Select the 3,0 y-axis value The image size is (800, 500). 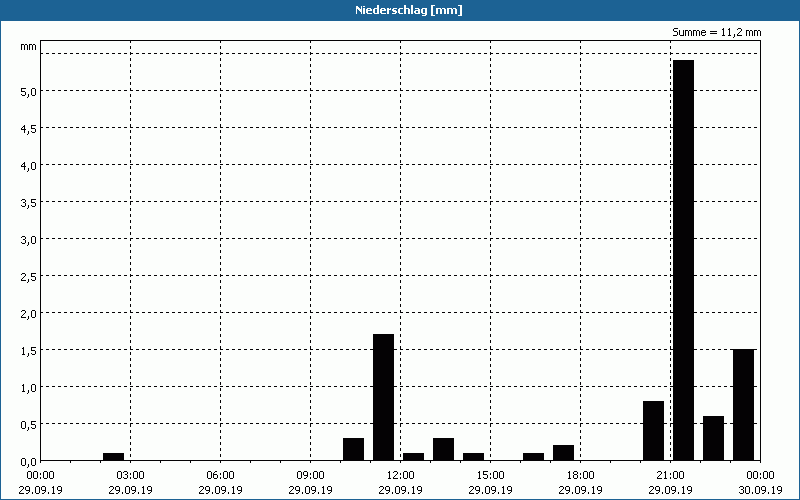[28, 240]
